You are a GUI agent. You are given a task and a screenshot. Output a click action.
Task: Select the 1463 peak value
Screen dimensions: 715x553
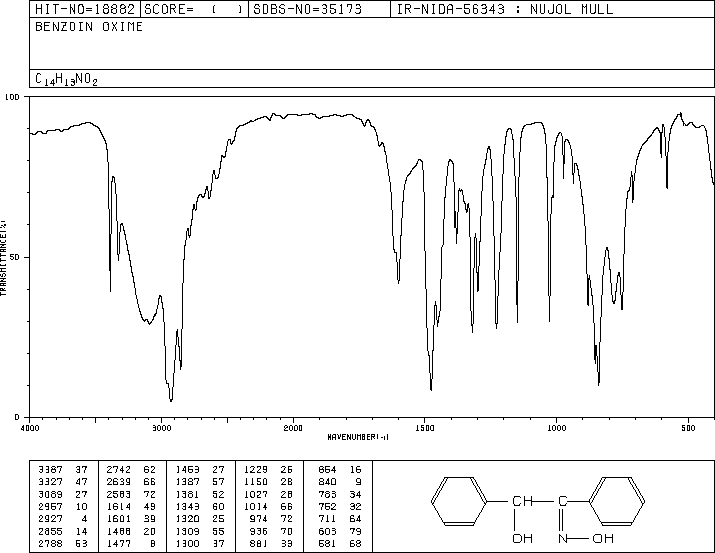pyautogui.click(x=187, y=470)
